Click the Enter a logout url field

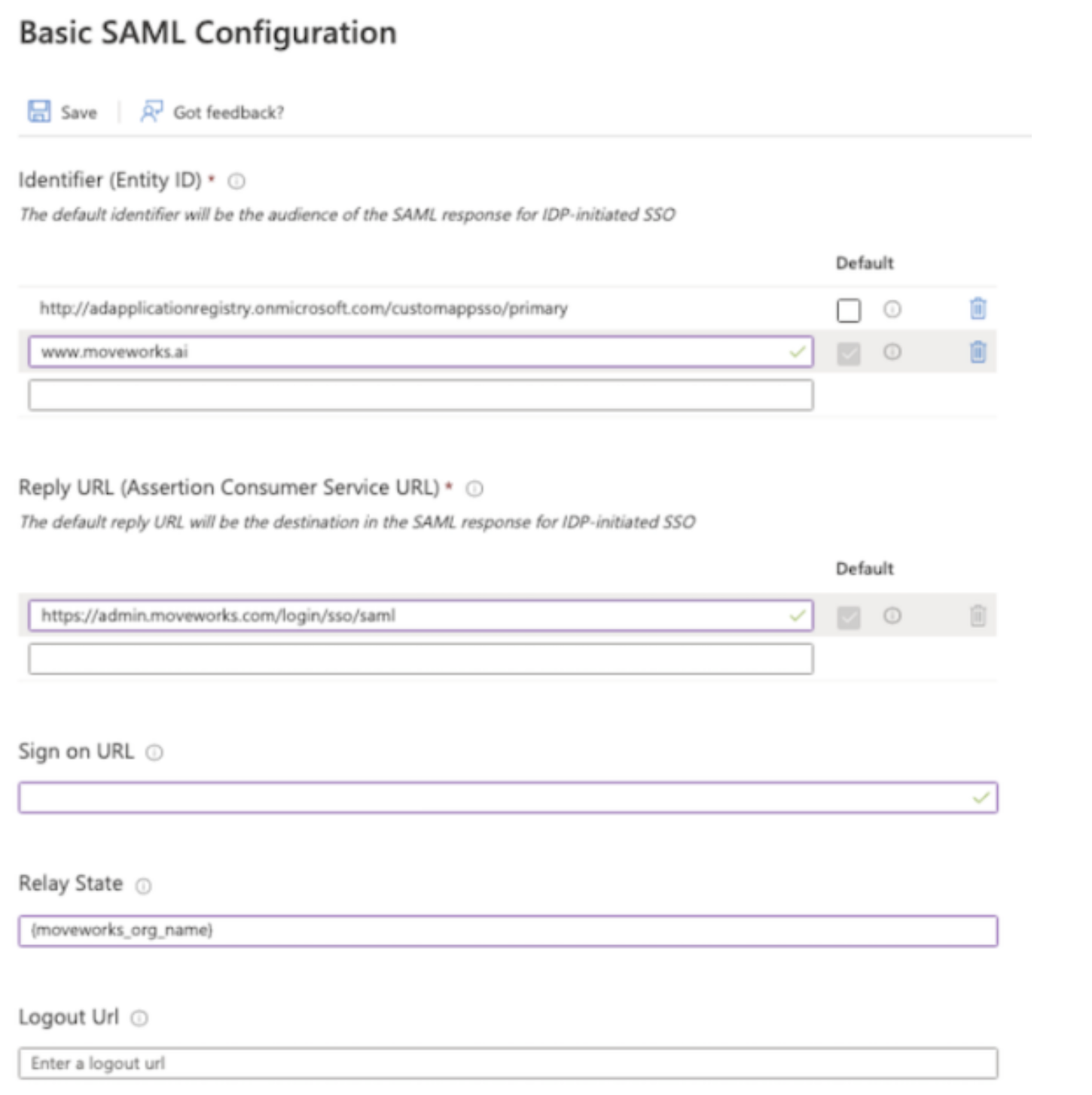508,1063
